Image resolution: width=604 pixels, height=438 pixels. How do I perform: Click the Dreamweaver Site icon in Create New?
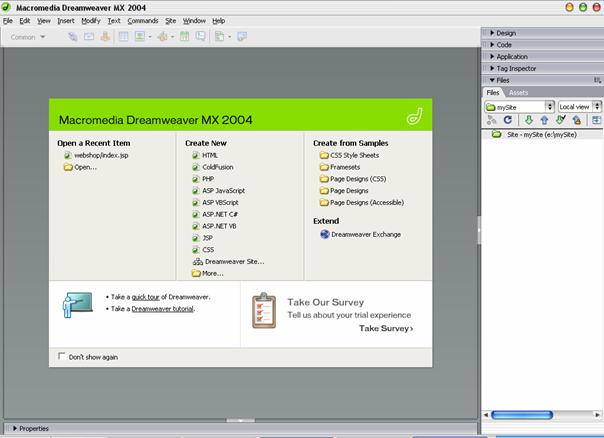click(198, 262)
